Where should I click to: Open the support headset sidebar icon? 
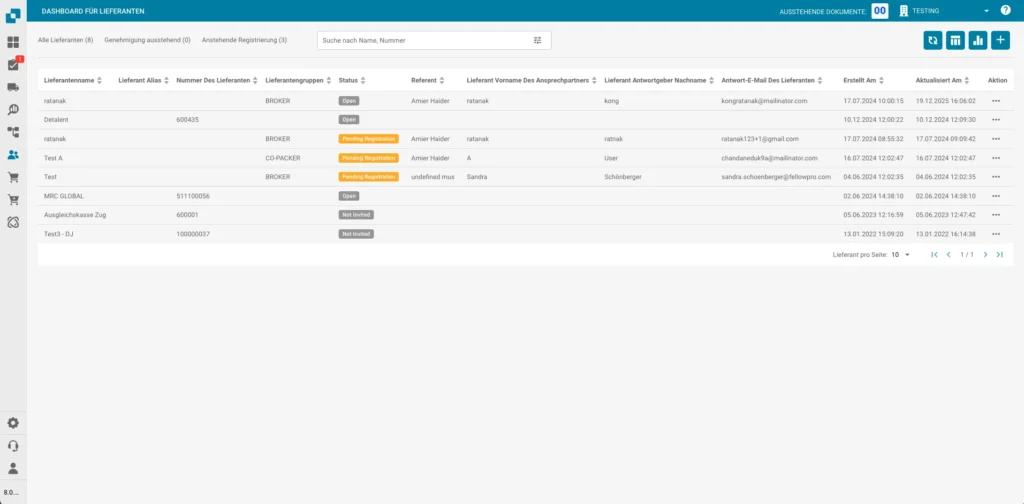pos(13,446)
